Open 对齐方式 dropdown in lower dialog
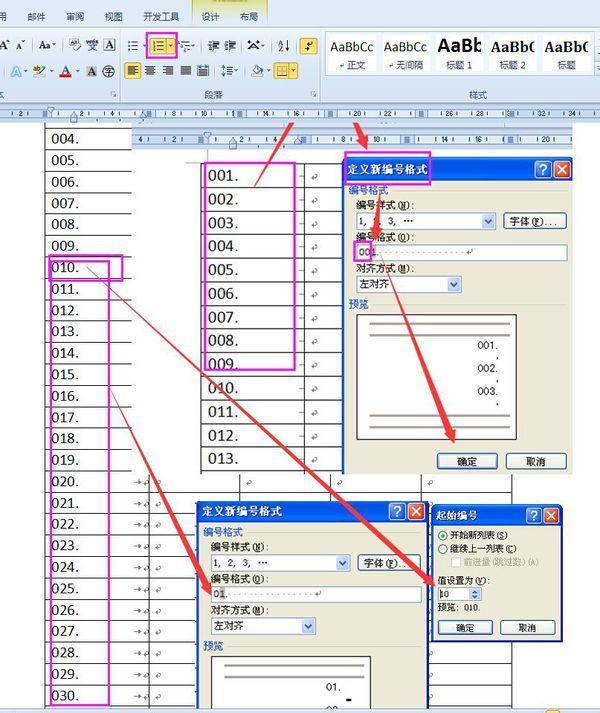 [308, 626]
